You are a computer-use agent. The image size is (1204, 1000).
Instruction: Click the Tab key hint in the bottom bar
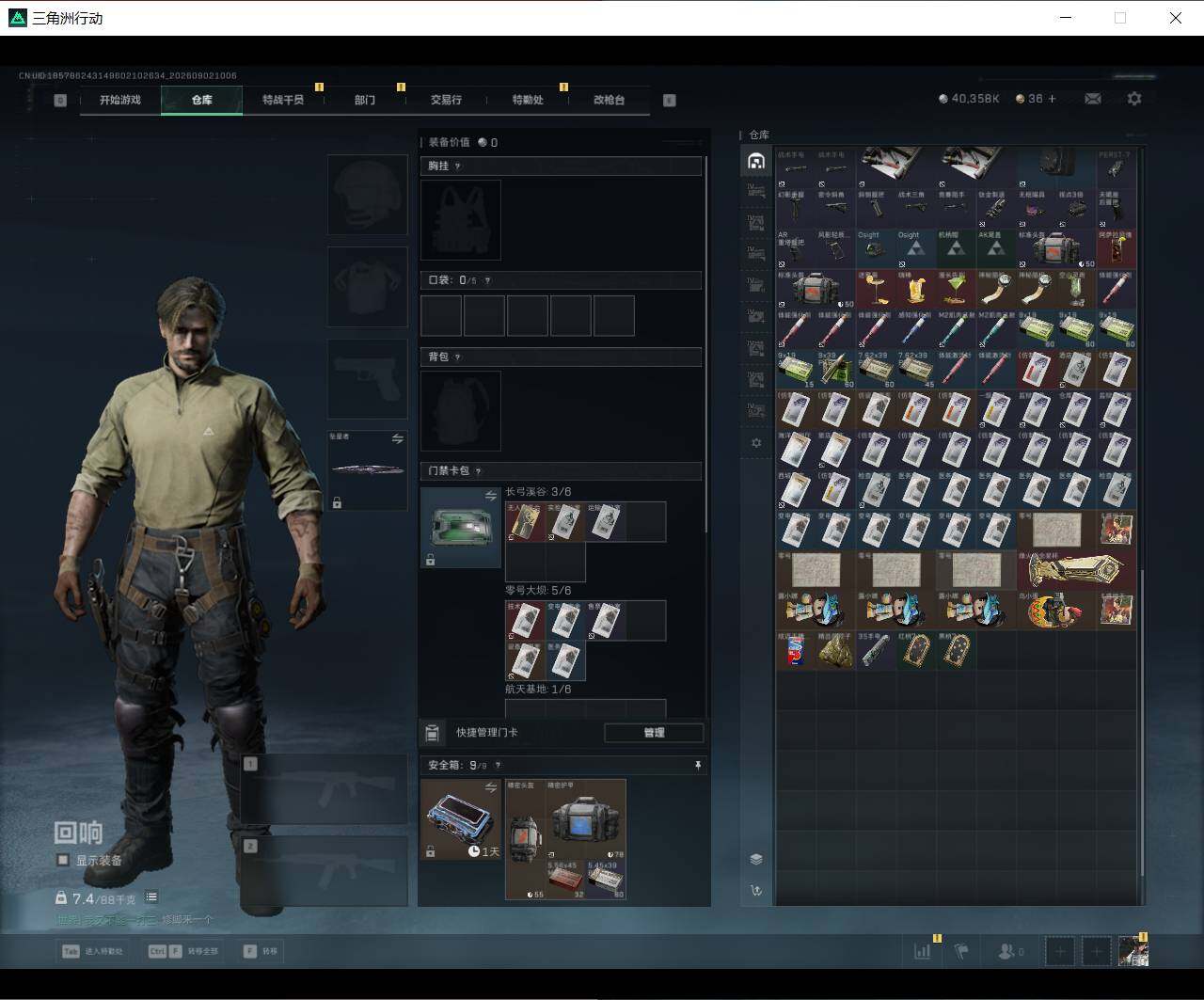tap(71, 951)
